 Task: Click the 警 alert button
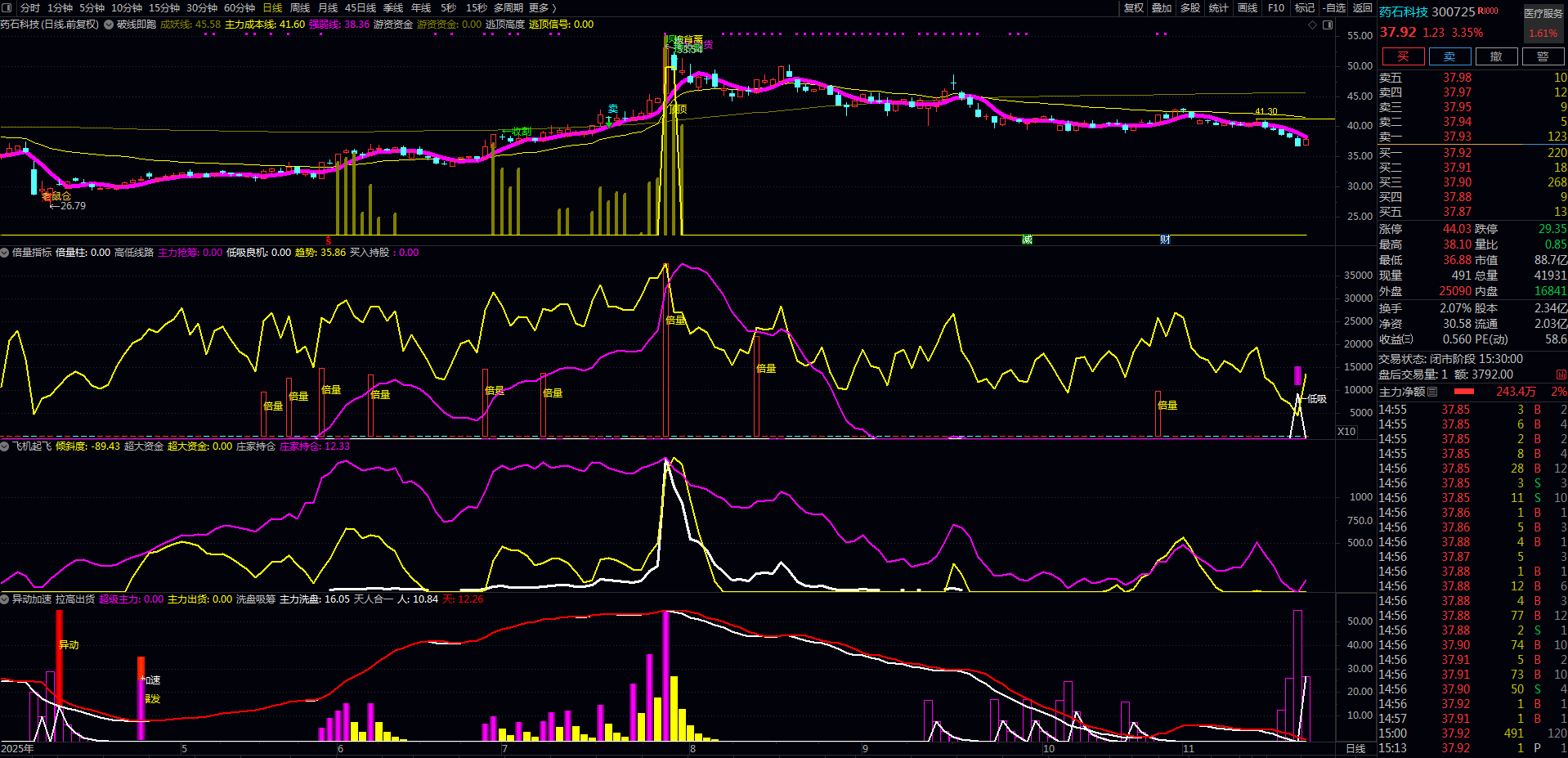coord(1543,56)
